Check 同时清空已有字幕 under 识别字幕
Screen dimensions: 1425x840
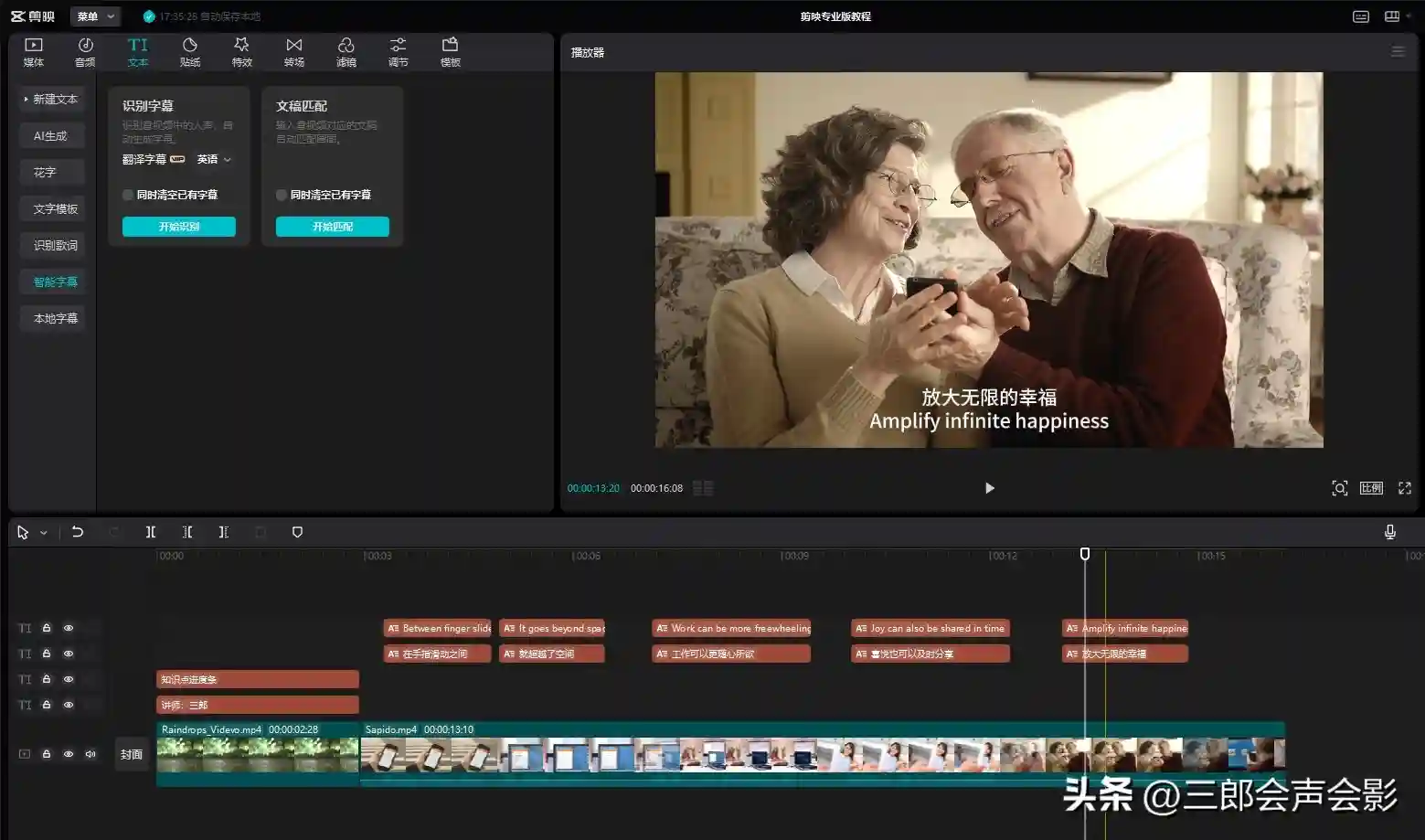[128, 195]
